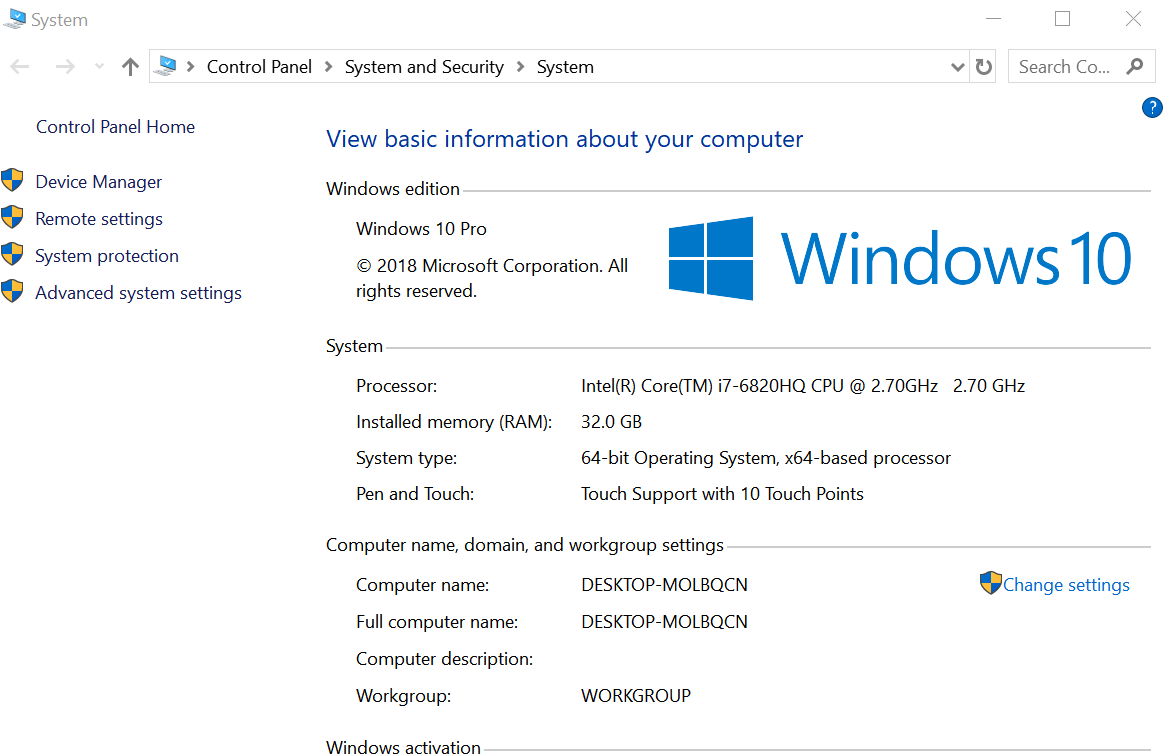
Task: Close the System window
Action: pos(1133,19)
